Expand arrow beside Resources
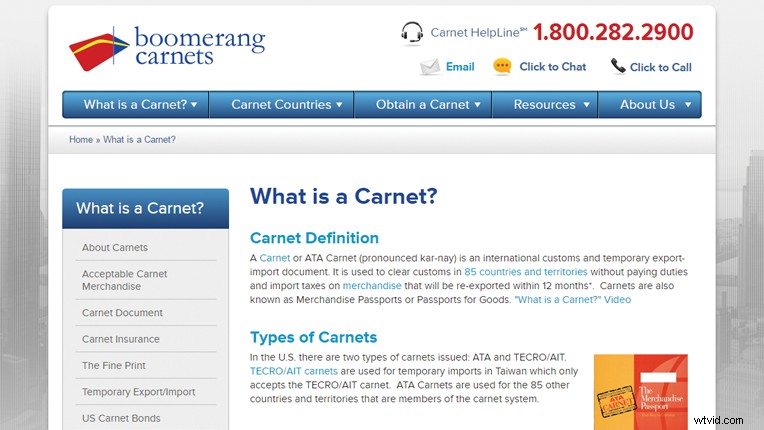The height and width of the screenshot is (430, 764). (x=587, y=105)
